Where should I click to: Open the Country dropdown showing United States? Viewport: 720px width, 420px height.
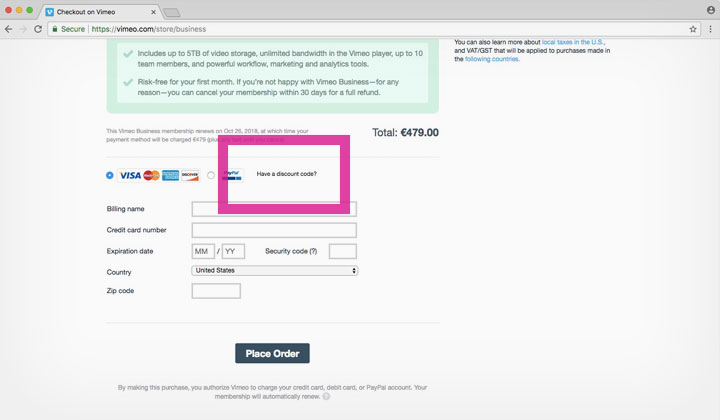[275, 270]
